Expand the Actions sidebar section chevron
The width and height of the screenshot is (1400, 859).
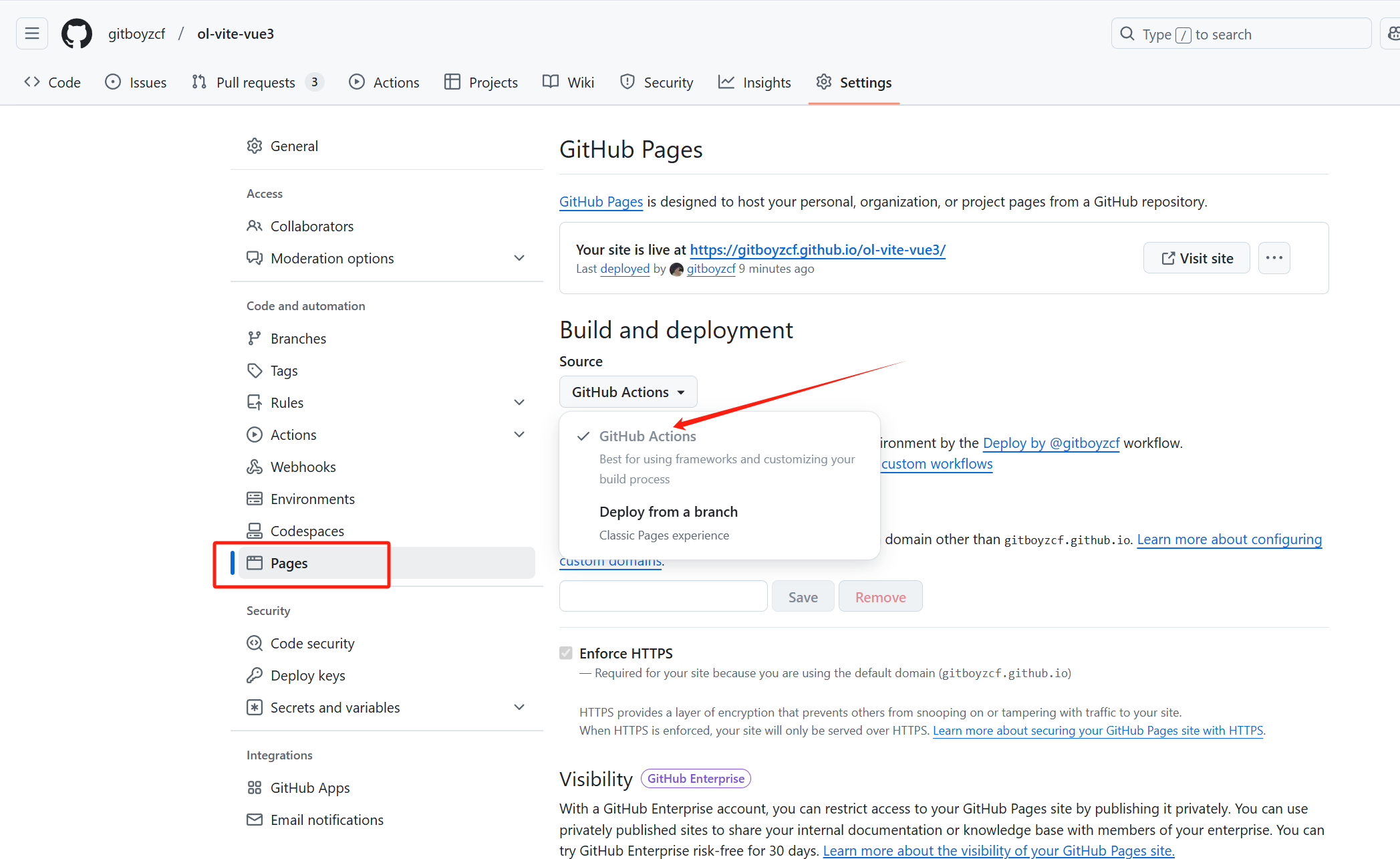[x=519, y=435]
